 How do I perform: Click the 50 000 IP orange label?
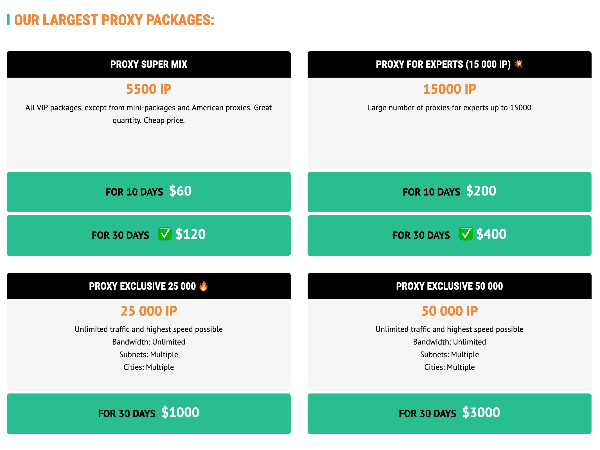pos(450,311)
